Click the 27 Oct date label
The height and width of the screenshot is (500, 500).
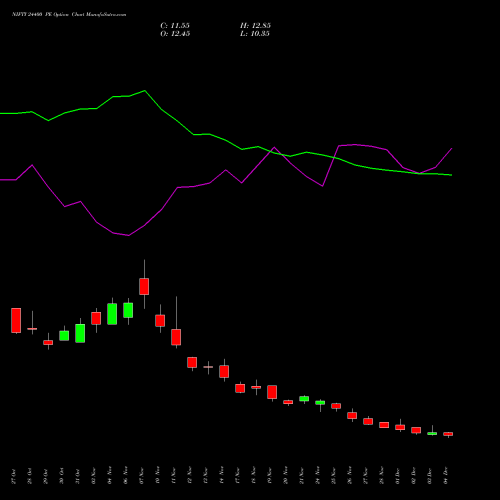(14, 476)
